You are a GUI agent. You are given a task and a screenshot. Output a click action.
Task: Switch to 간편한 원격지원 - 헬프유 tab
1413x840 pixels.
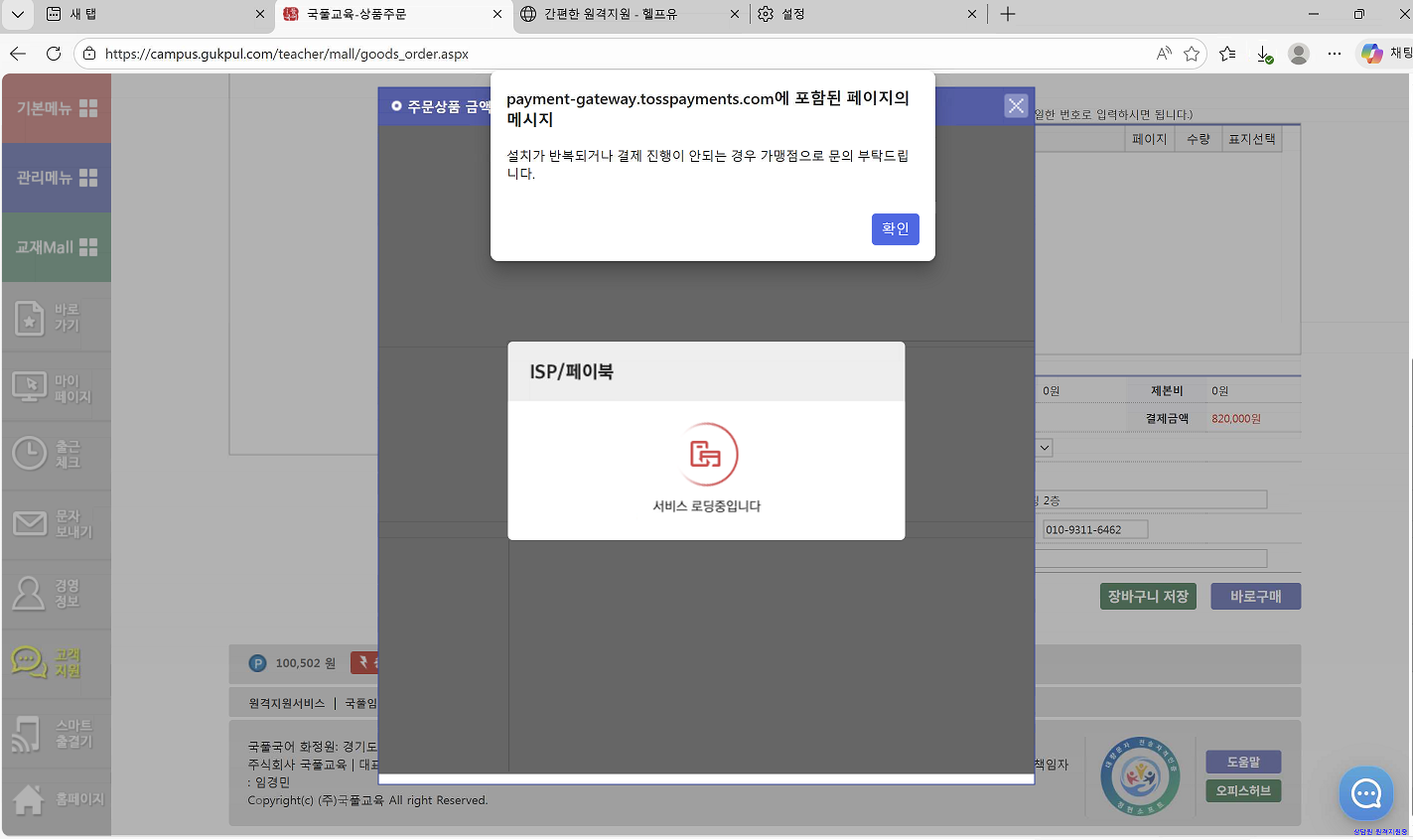pyautogui.click(x=631, y=14)
